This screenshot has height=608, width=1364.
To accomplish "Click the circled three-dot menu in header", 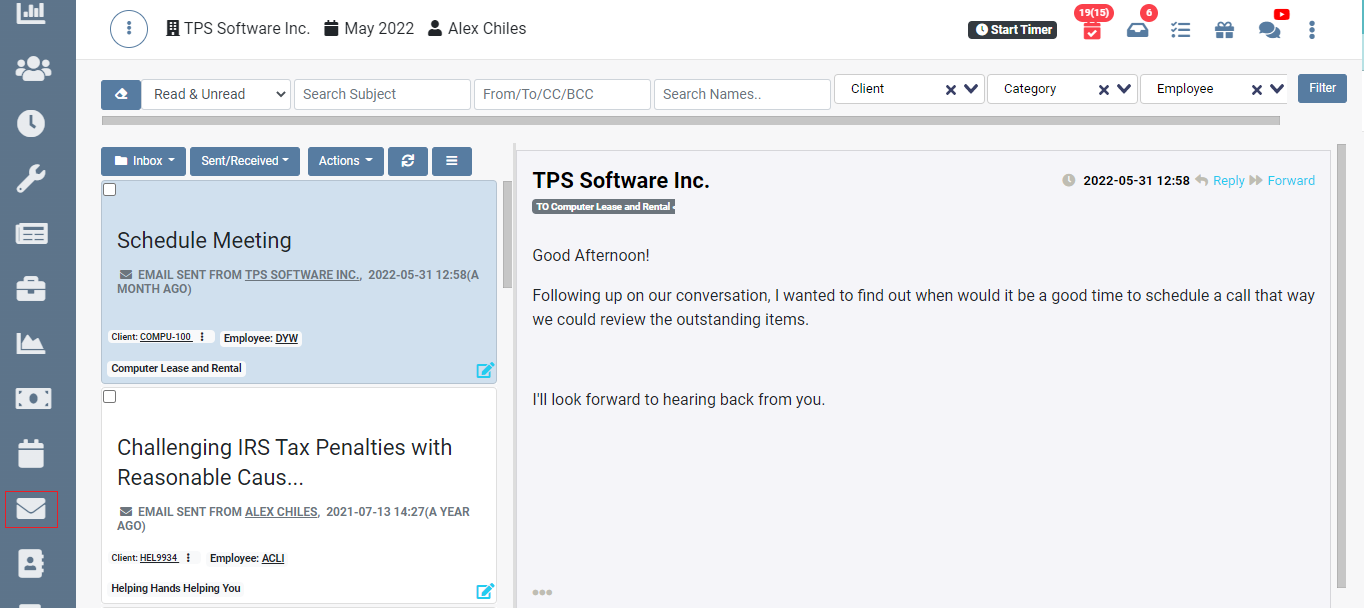I will (x=129, y=29).
